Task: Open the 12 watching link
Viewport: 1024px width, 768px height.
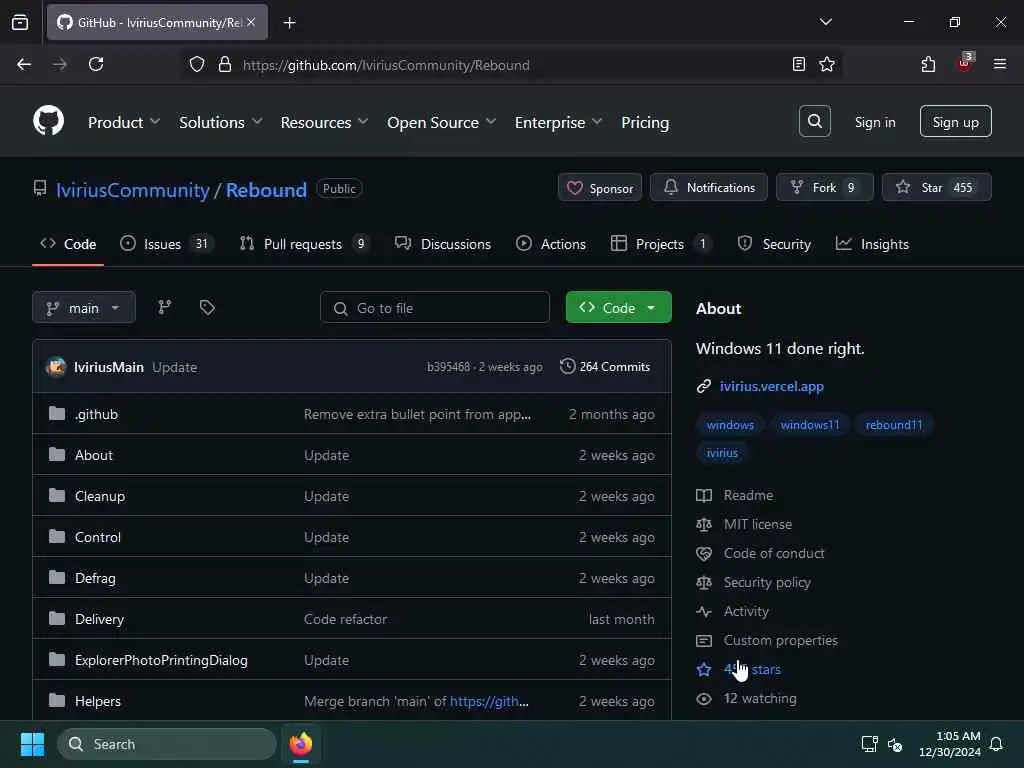Action: [760, 698]
